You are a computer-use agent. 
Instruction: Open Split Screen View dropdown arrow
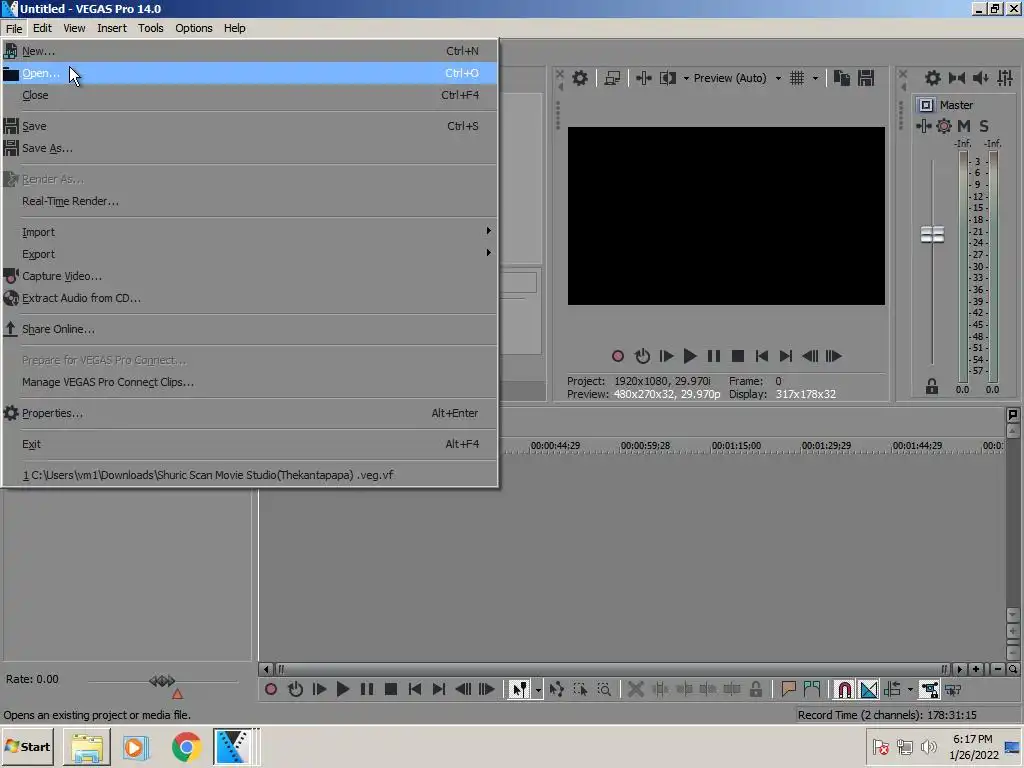(686, 78)
